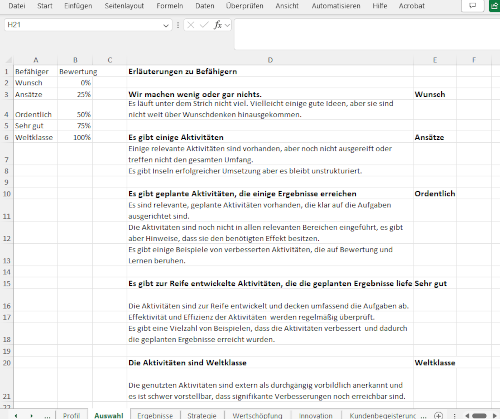Open the Ansicht ribbon tab

point(287,6)
